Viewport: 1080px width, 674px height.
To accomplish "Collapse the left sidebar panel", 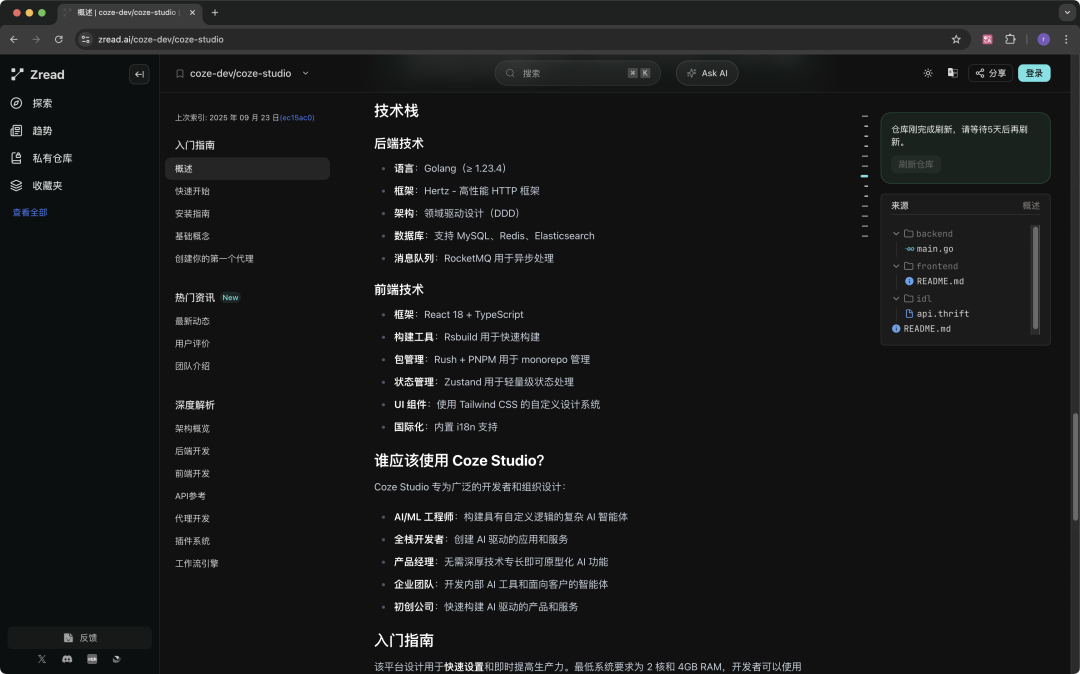I will 139,74.
